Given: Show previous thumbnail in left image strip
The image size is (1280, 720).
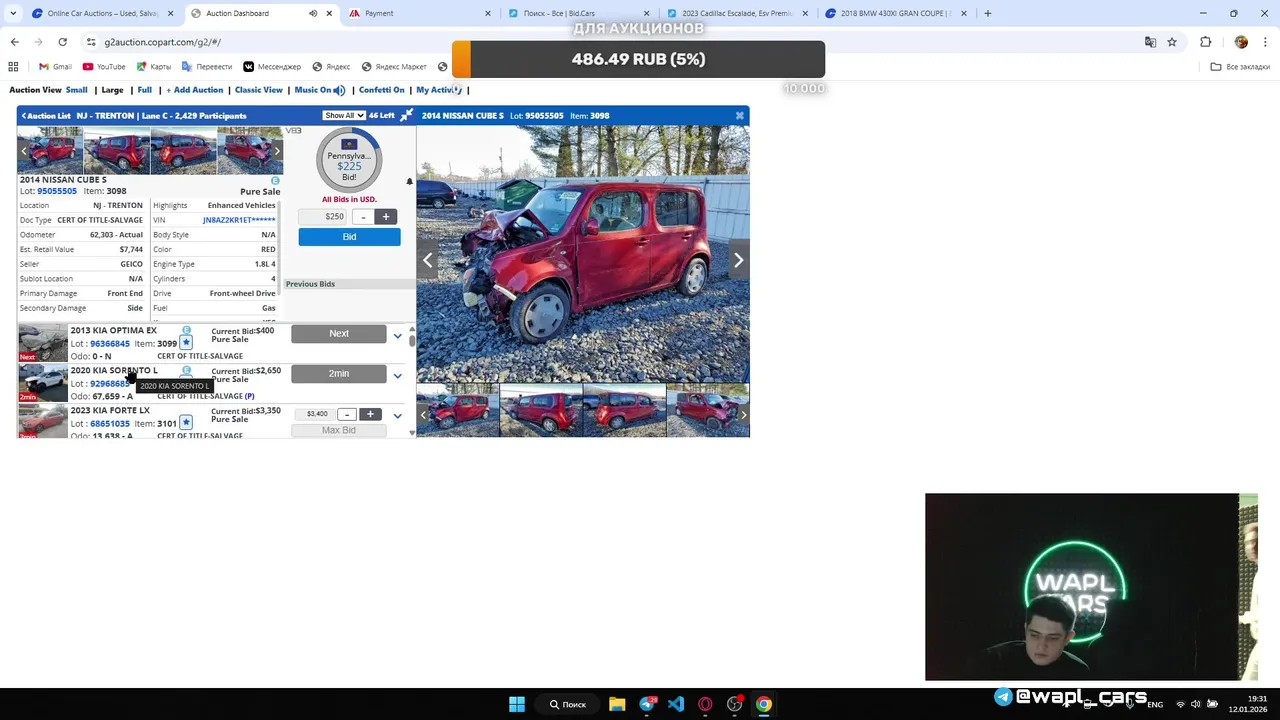Looking at the screenshot, I should (25, 151).
